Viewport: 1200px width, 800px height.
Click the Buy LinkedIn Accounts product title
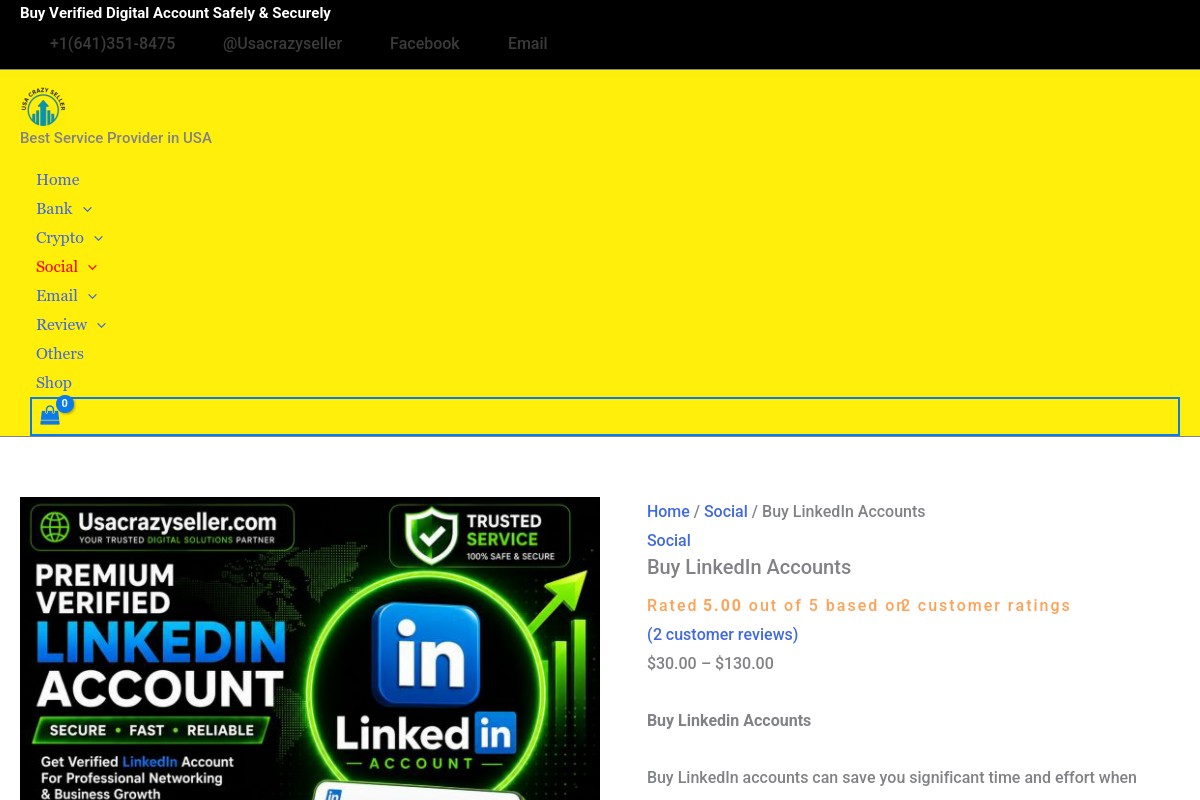pos(749,567)
